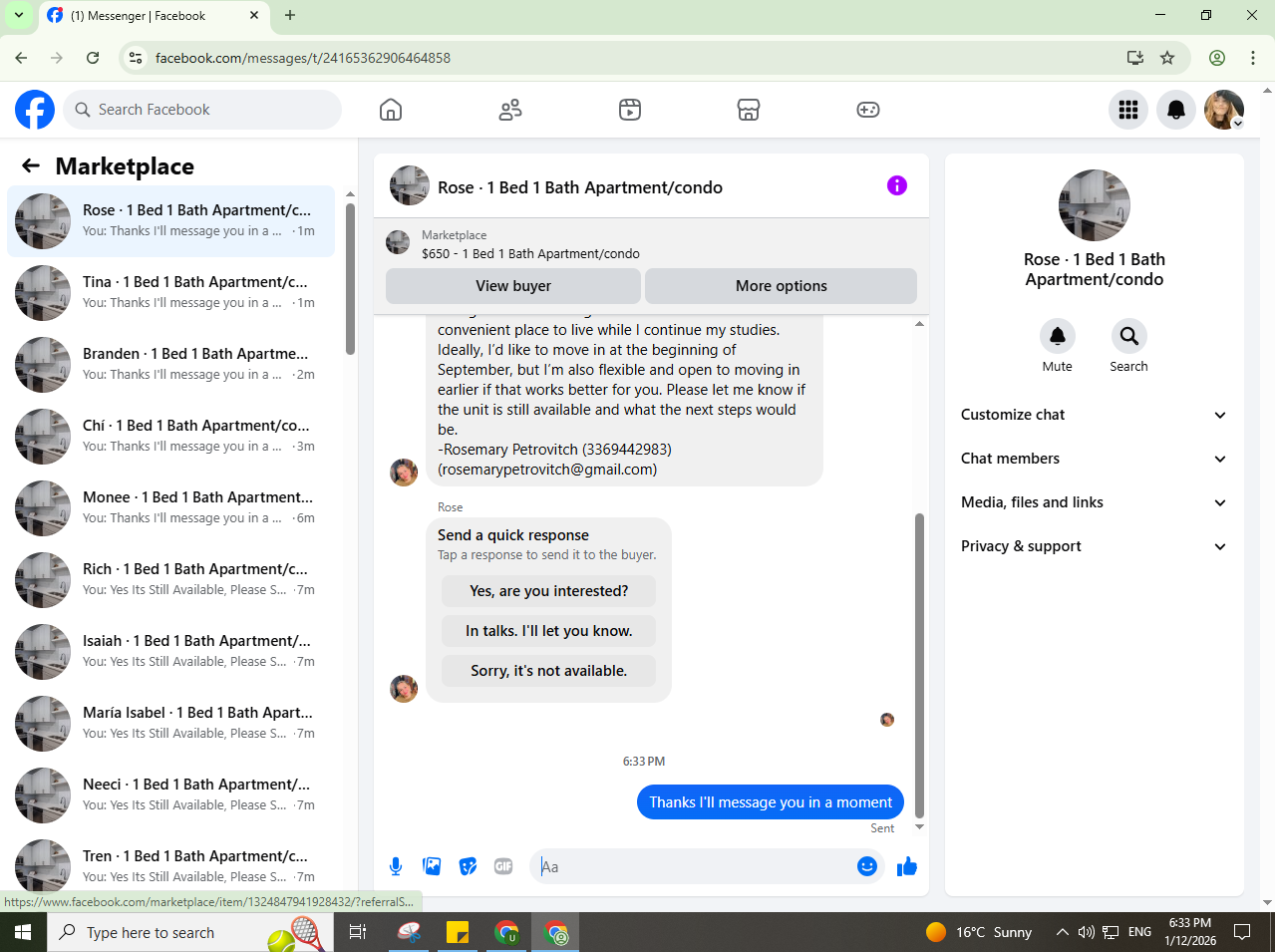The height and width of the screenshot is (952, 1275).
Task: Mute this chat with the bell icon
Action: click(1058, 336)
